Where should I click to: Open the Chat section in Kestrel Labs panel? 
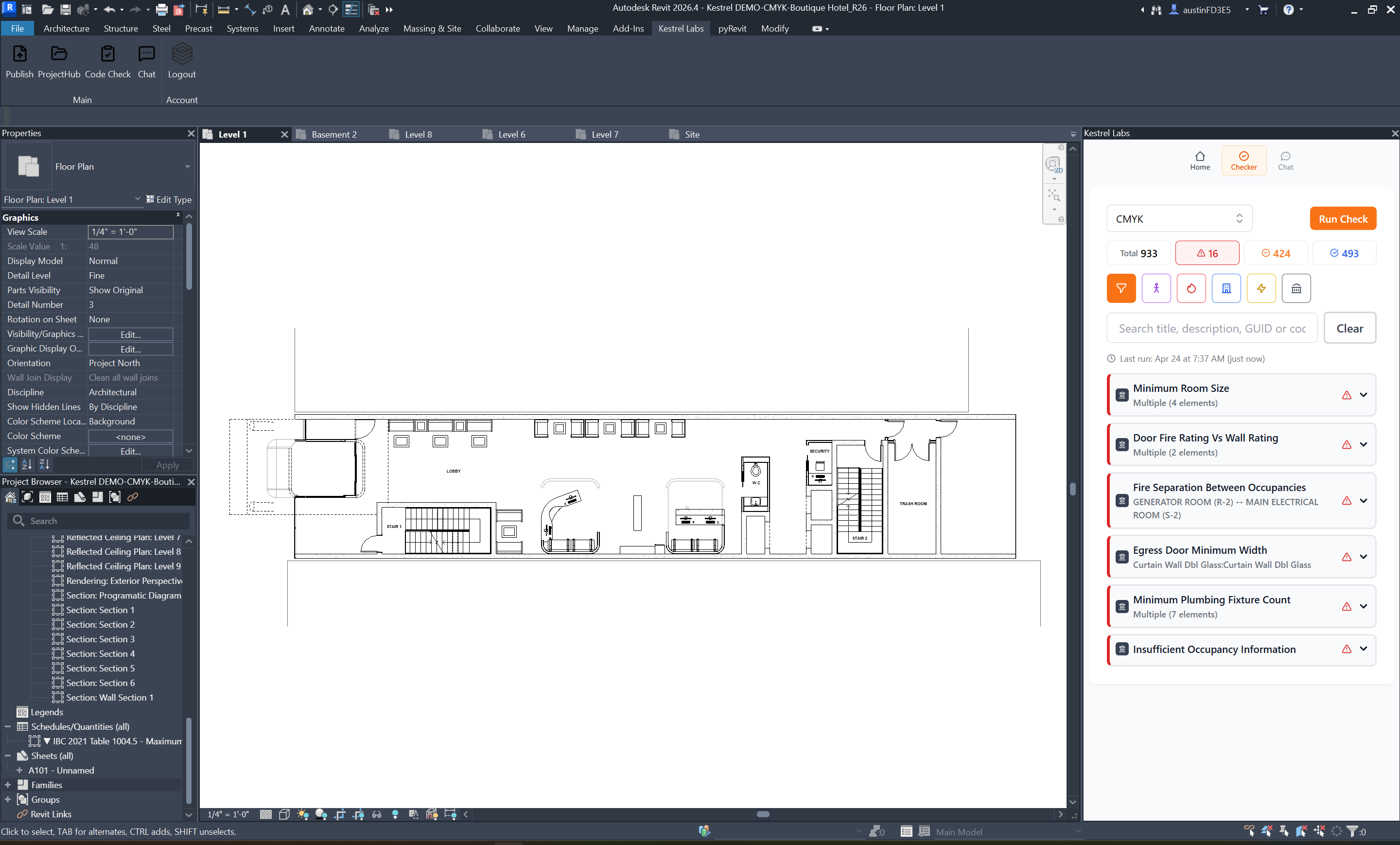[x=1285, y=160]
